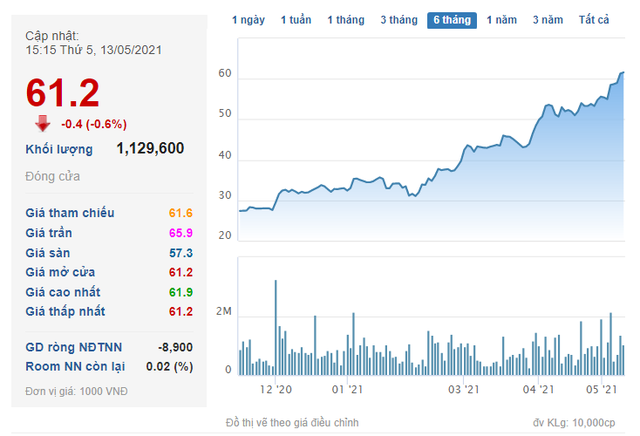Show the '3 tháng' chart period
Screen dimensions: 640x436
(399, 20)
